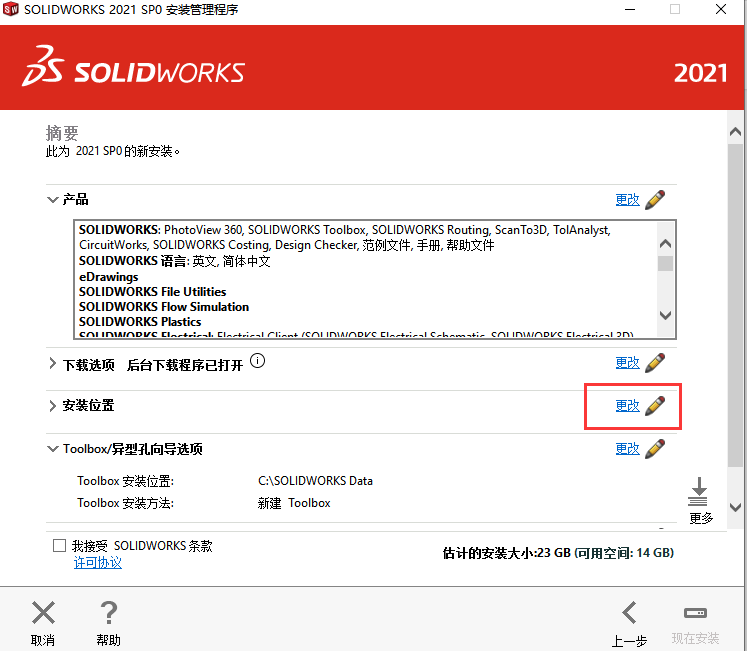The width and height of the screenshot is (747, 651).
Task: Click the Toolbox 安装位置: label
Action: 126,481
